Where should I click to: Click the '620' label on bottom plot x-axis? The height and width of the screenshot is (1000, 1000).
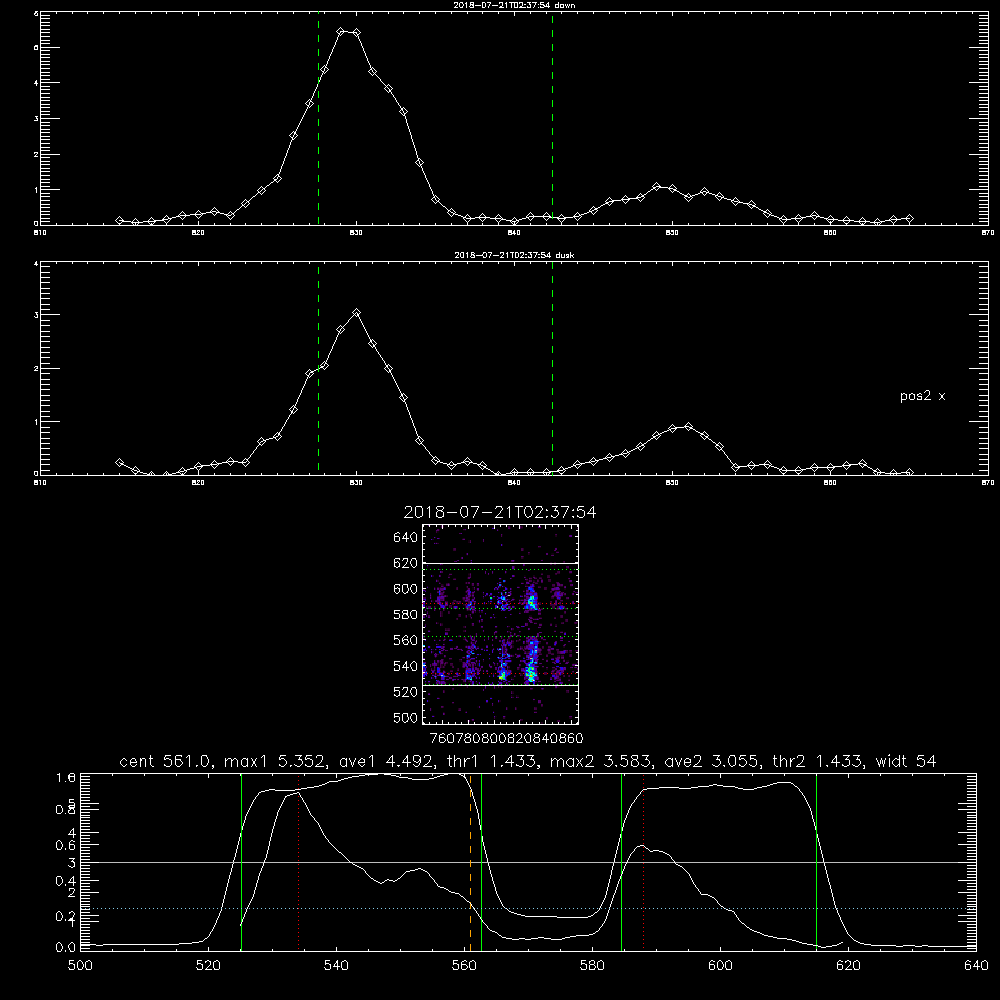click(x=848, y=966)
